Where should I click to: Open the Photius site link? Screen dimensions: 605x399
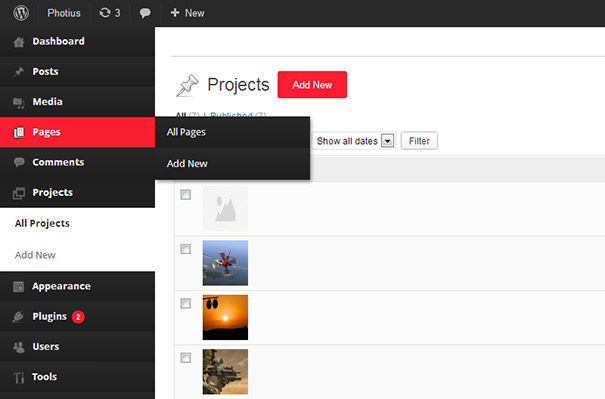[64, 13]
